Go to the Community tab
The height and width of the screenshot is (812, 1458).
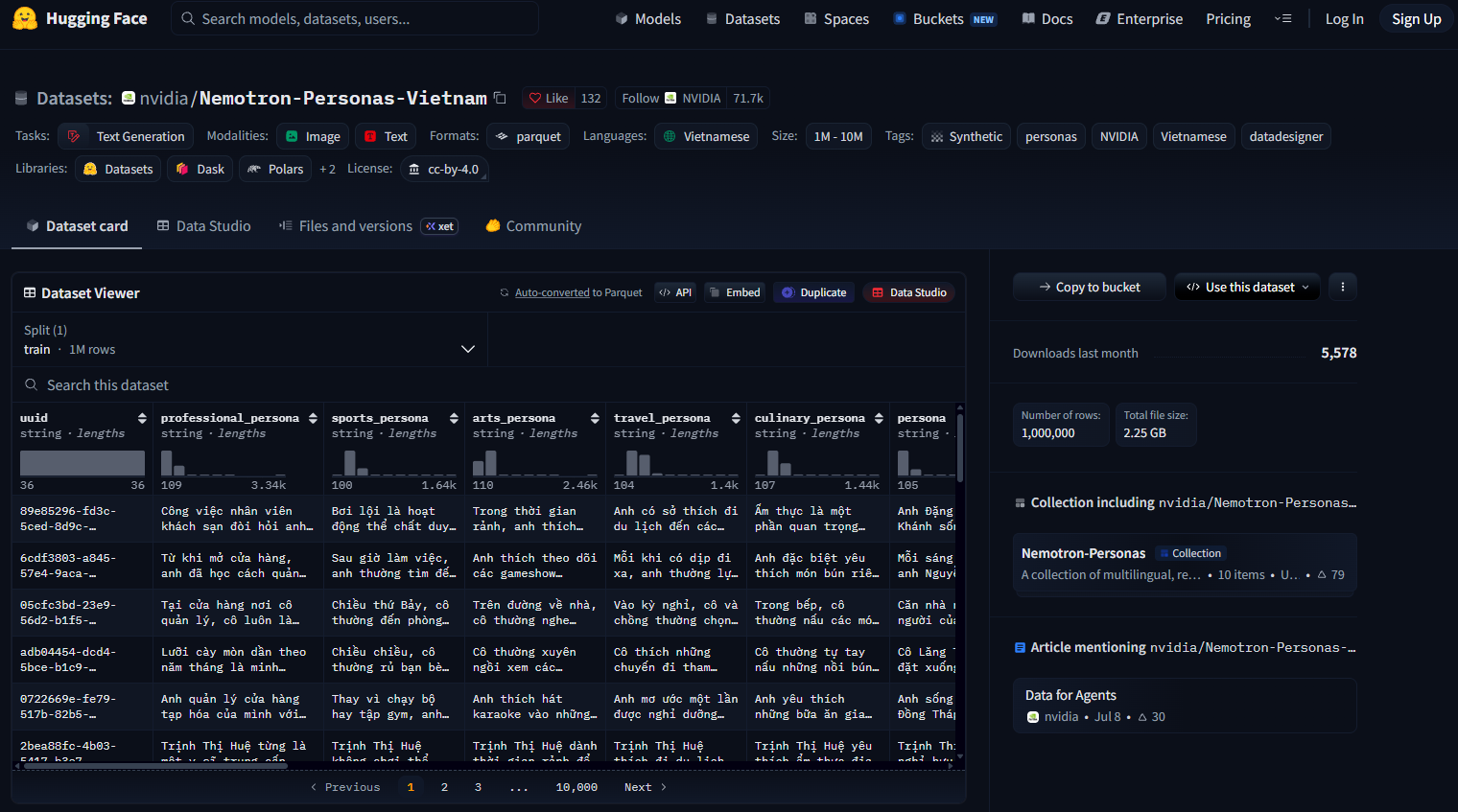pyautogui.click(x=533, y=226)
